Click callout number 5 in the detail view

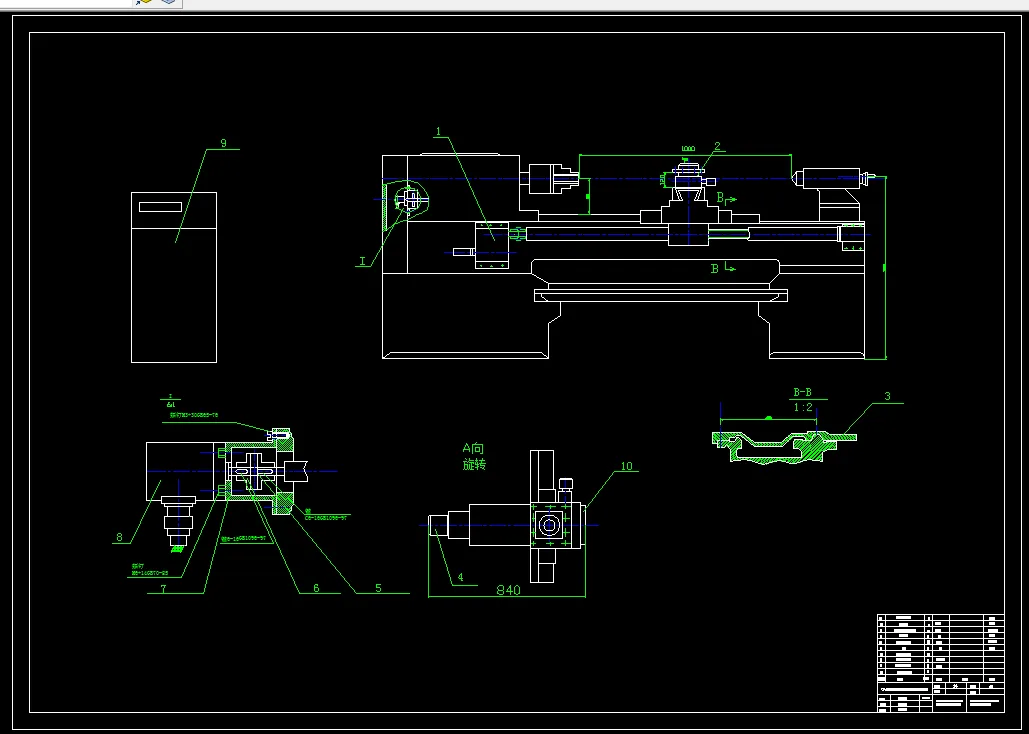378,588
